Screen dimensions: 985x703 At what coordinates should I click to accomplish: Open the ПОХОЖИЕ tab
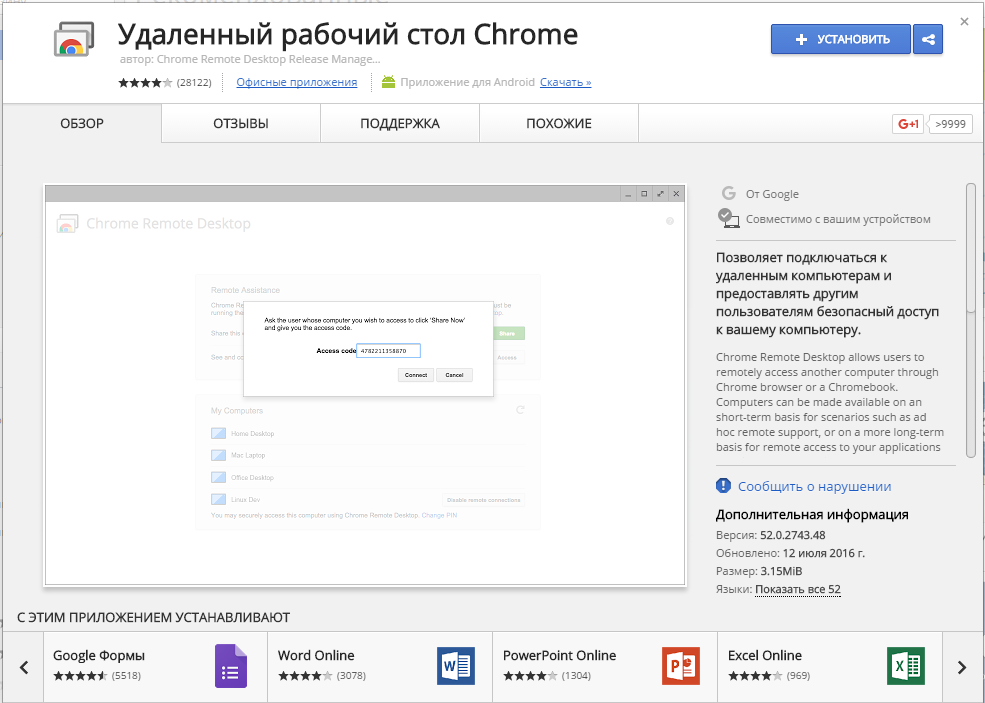click(558, 123)
